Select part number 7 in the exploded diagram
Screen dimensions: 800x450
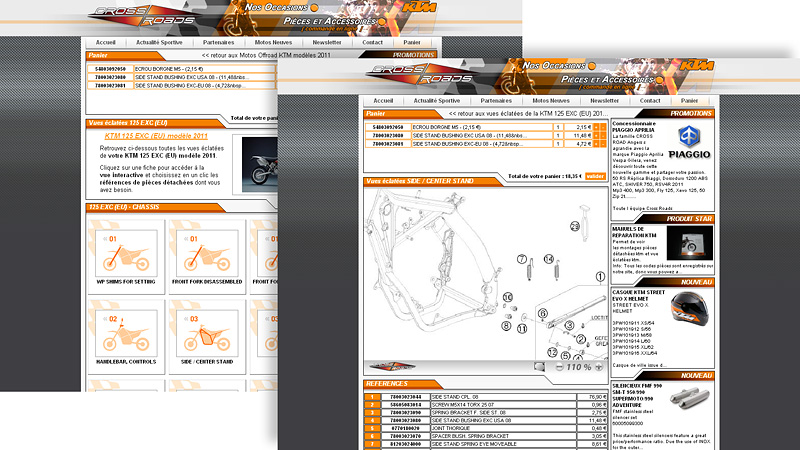521,259
